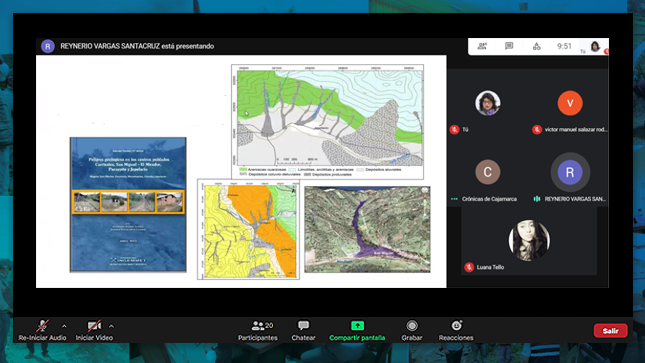The height and width of the screenshot is (363, 645).
Task: Toggle Iniciar Video camera icon
Action: (94, 326)
